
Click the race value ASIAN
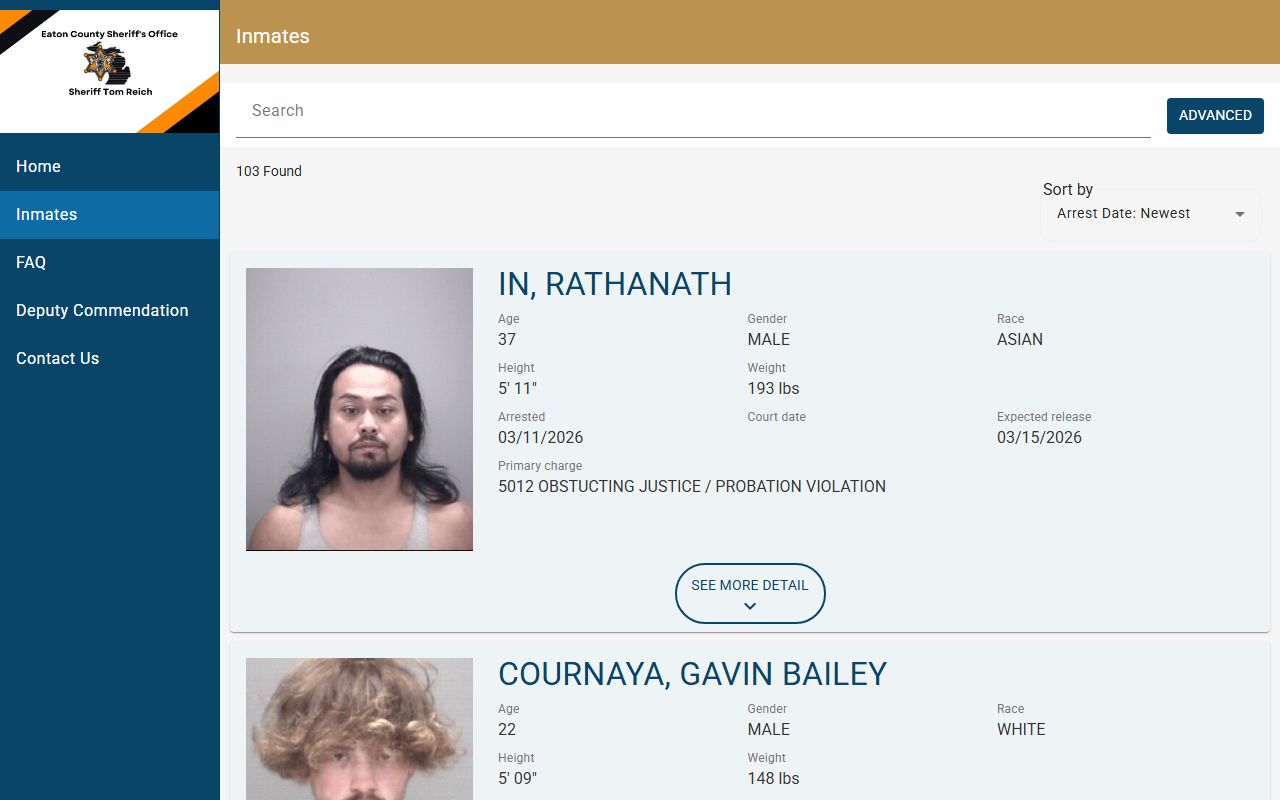pyautogui.click(x=1020, y=340)
